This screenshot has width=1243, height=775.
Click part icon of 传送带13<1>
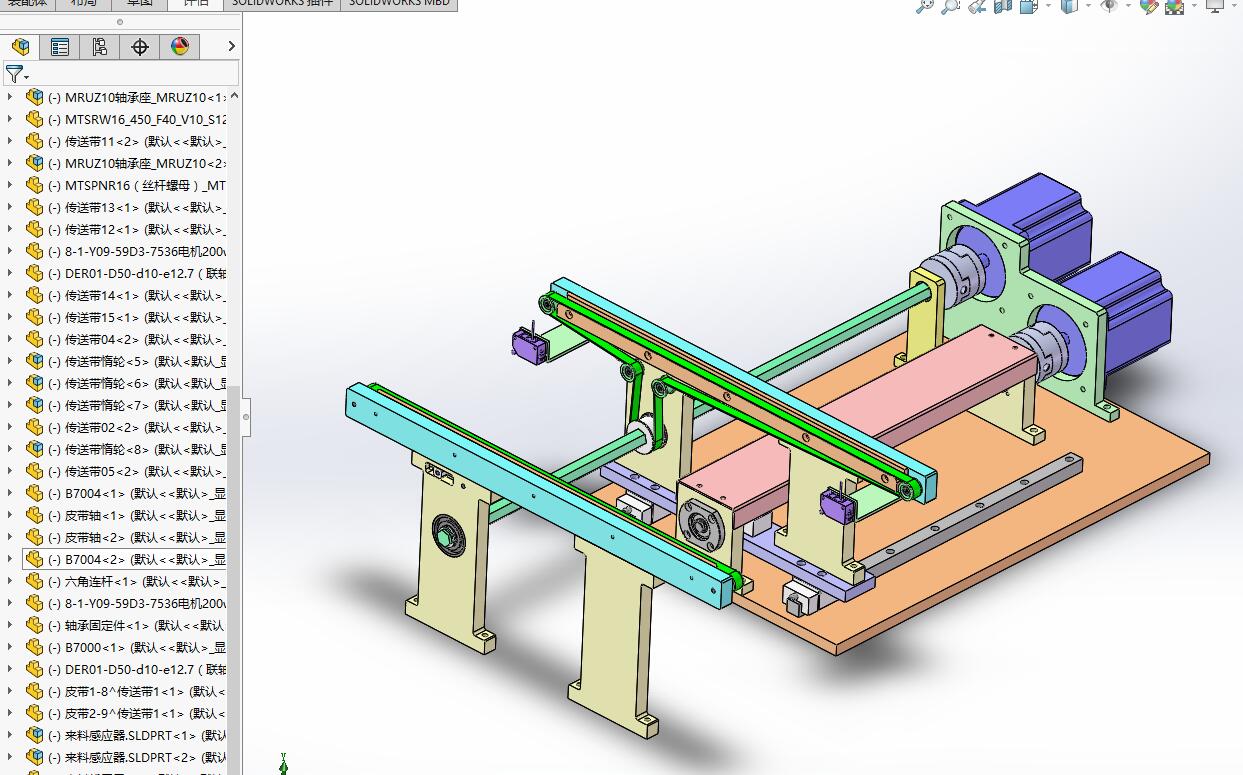click(35, 207)
